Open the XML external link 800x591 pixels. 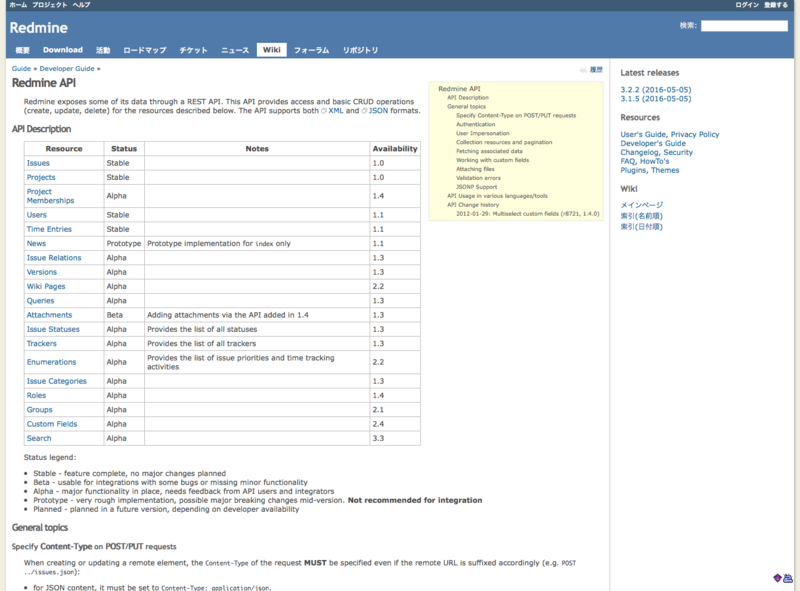335,110
